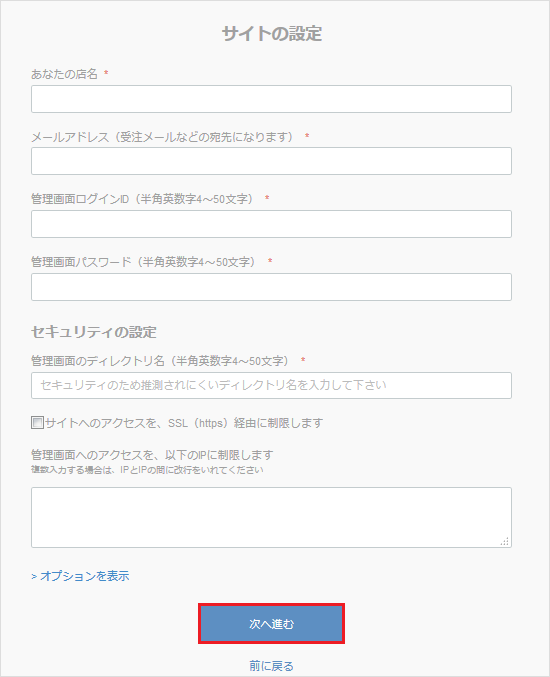Click the 管理画面のディレクトリ名 label
Viewport: 550px width, 677px height.
click(161, 361)
